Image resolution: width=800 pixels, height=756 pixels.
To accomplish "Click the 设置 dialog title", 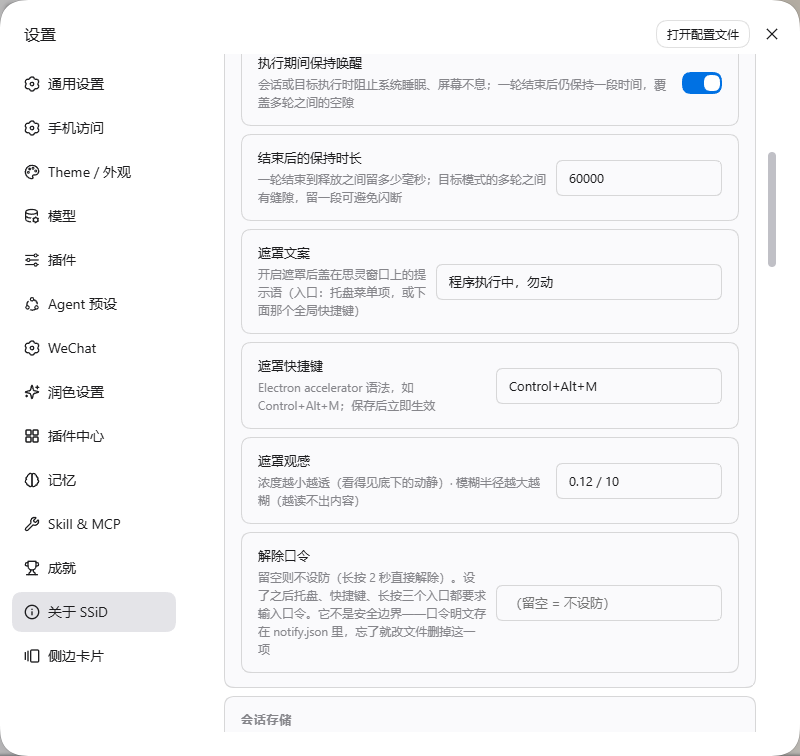I will tap(40, 35).
